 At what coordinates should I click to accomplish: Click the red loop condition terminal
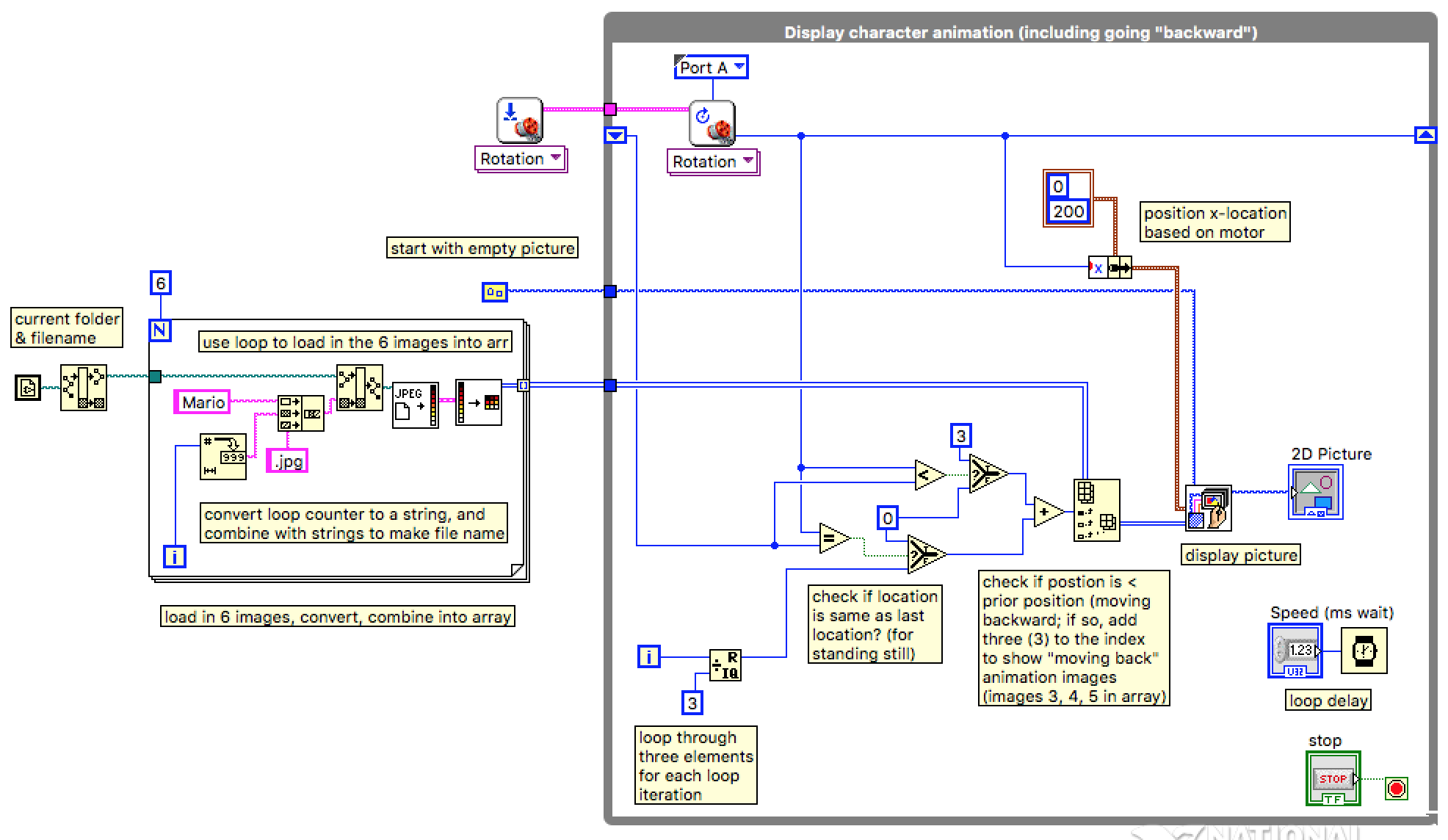[x=1396, y=789]
